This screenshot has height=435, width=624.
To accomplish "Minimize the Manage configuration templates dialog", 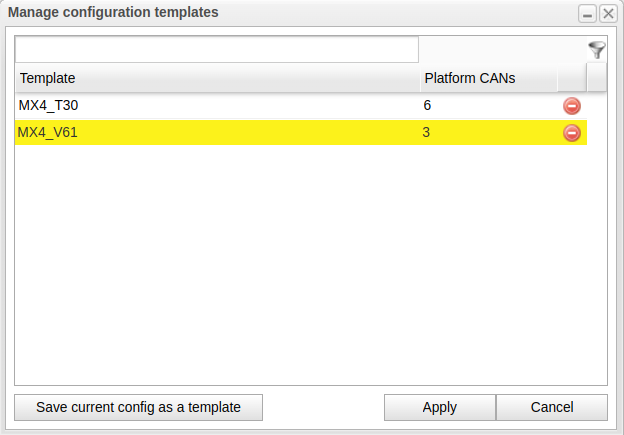I will pyautogui.click(x=588, y=13).
